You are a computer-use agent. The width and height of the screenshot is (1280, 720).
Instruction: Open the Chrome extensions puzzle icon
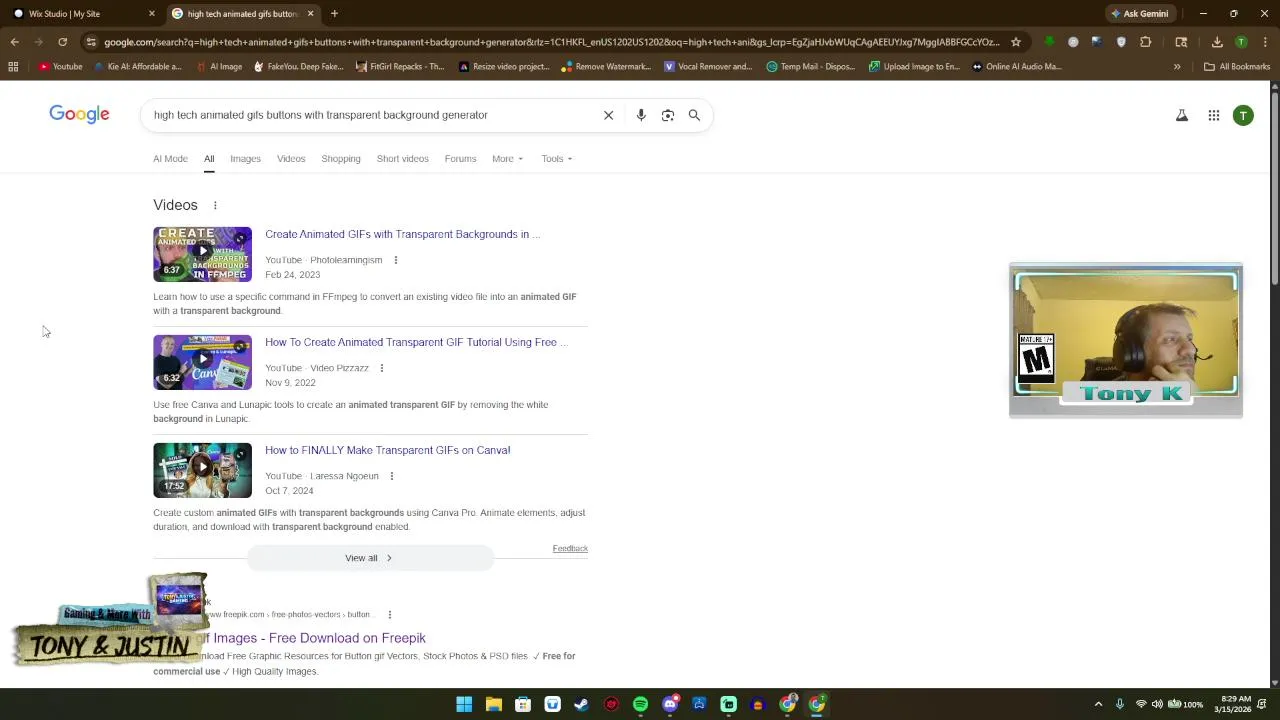pyautogui.click(x=1146, y=42)
